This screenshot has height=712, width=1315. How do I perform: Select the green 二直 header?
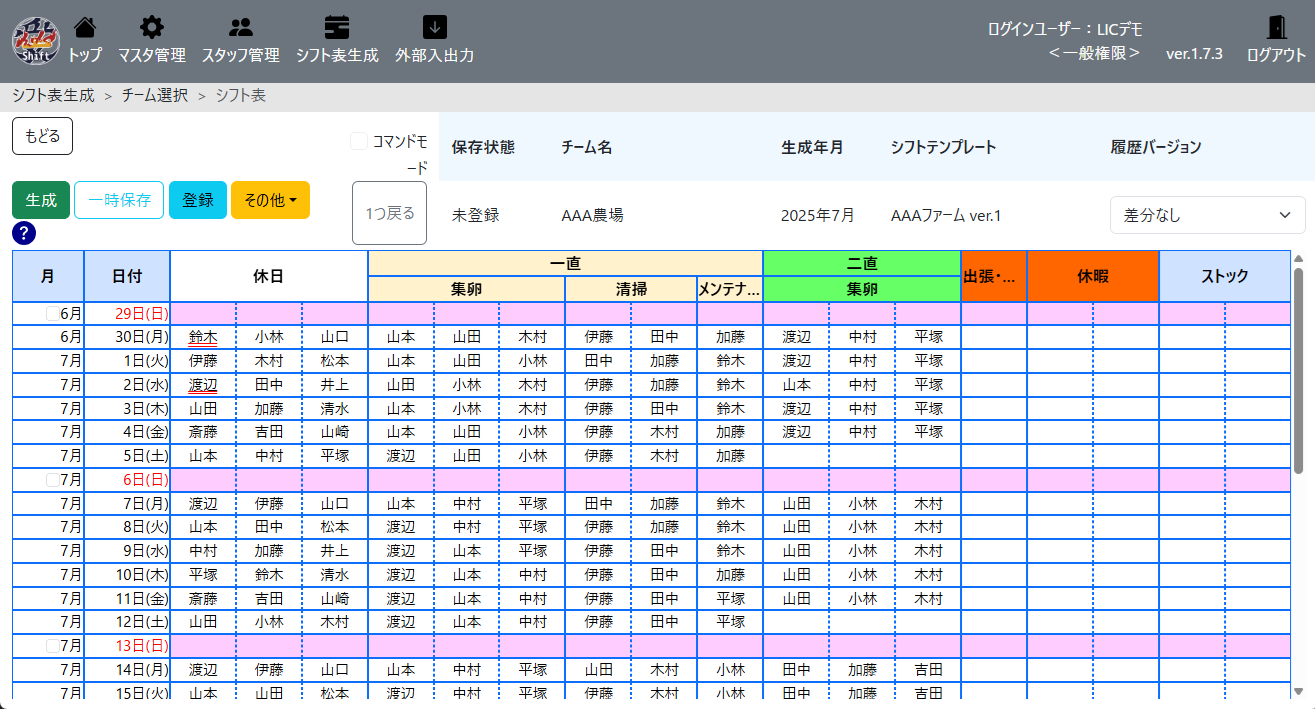(861, 264)
